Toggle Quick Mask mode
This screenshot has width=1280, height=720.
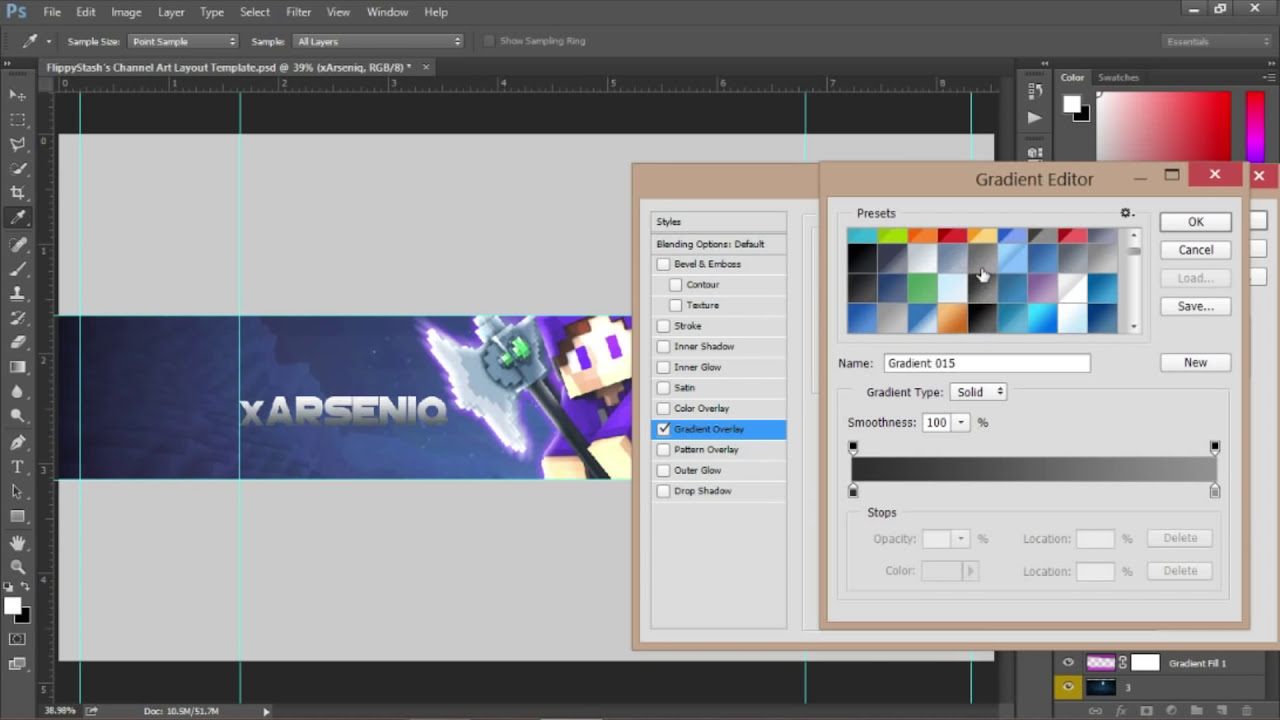pyautogui.click(x=17, y=639)
